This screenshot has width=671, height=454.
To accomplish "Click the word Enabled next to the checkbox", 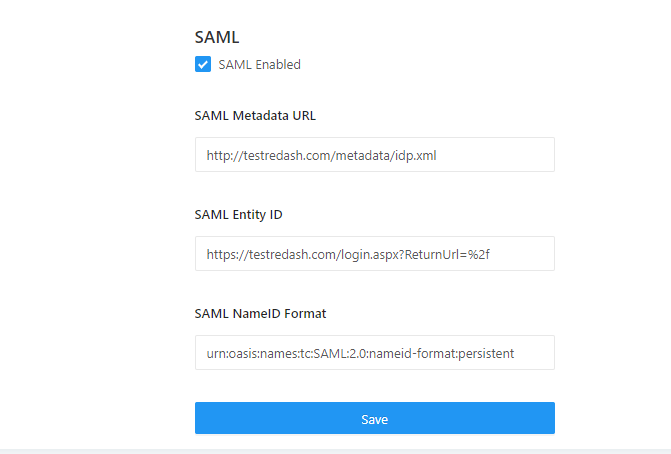I will click(x=278, y=65).
